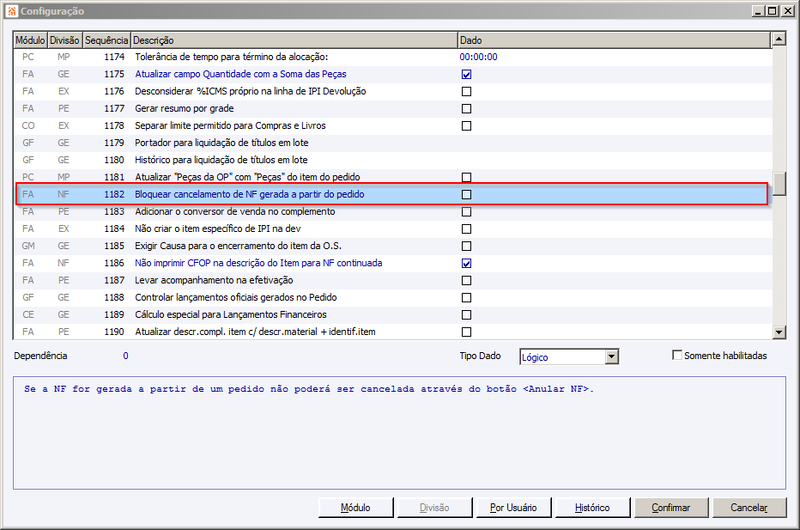This screenshot has height=530, width=800.
Task: Check Não criar o item específico de IPI box
Action: point(466,229)
